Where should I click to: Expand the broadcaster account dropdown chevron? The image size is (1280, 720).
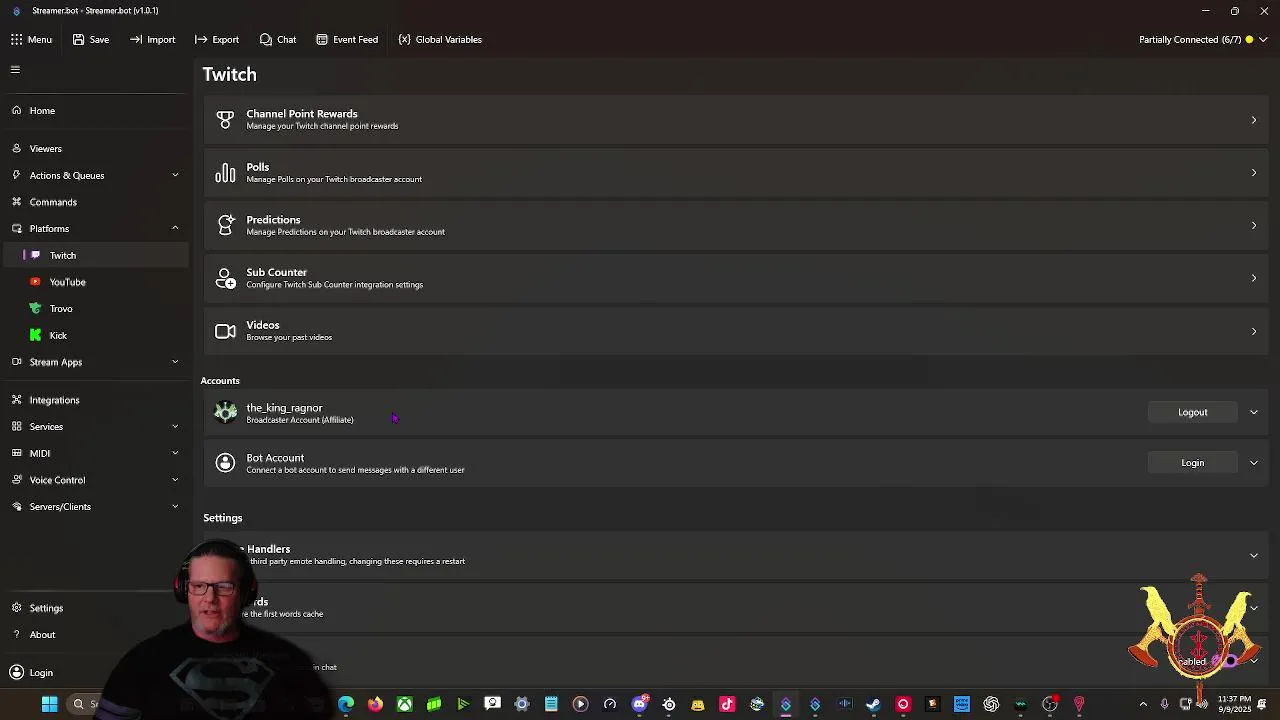(1253, 412)
